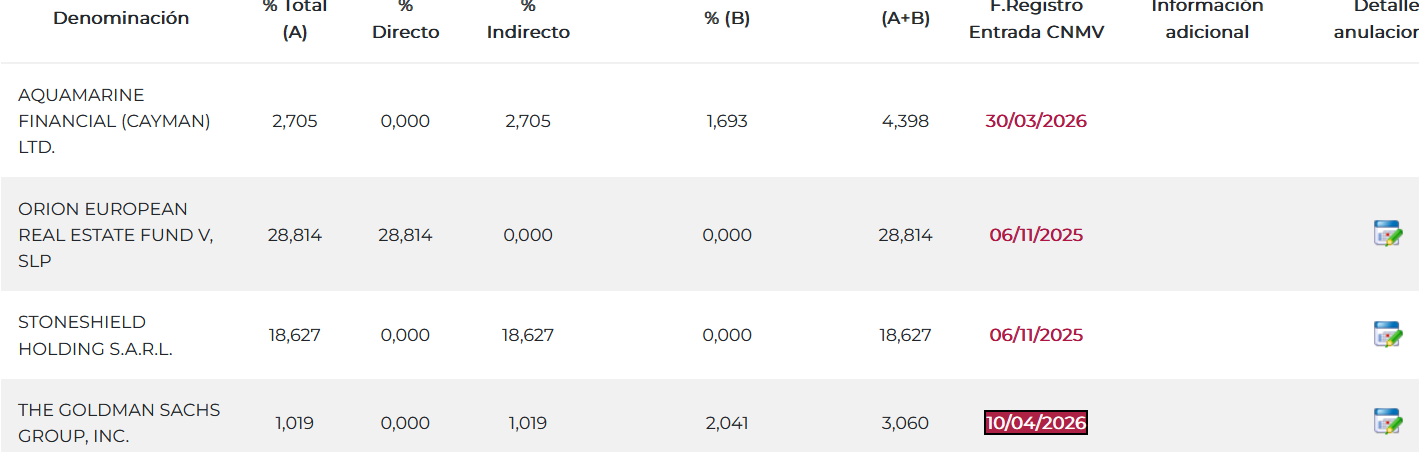The image size is (1419, 452).
Task: Open the 30/03/2026 registration date link
Action: point(1035,121)
